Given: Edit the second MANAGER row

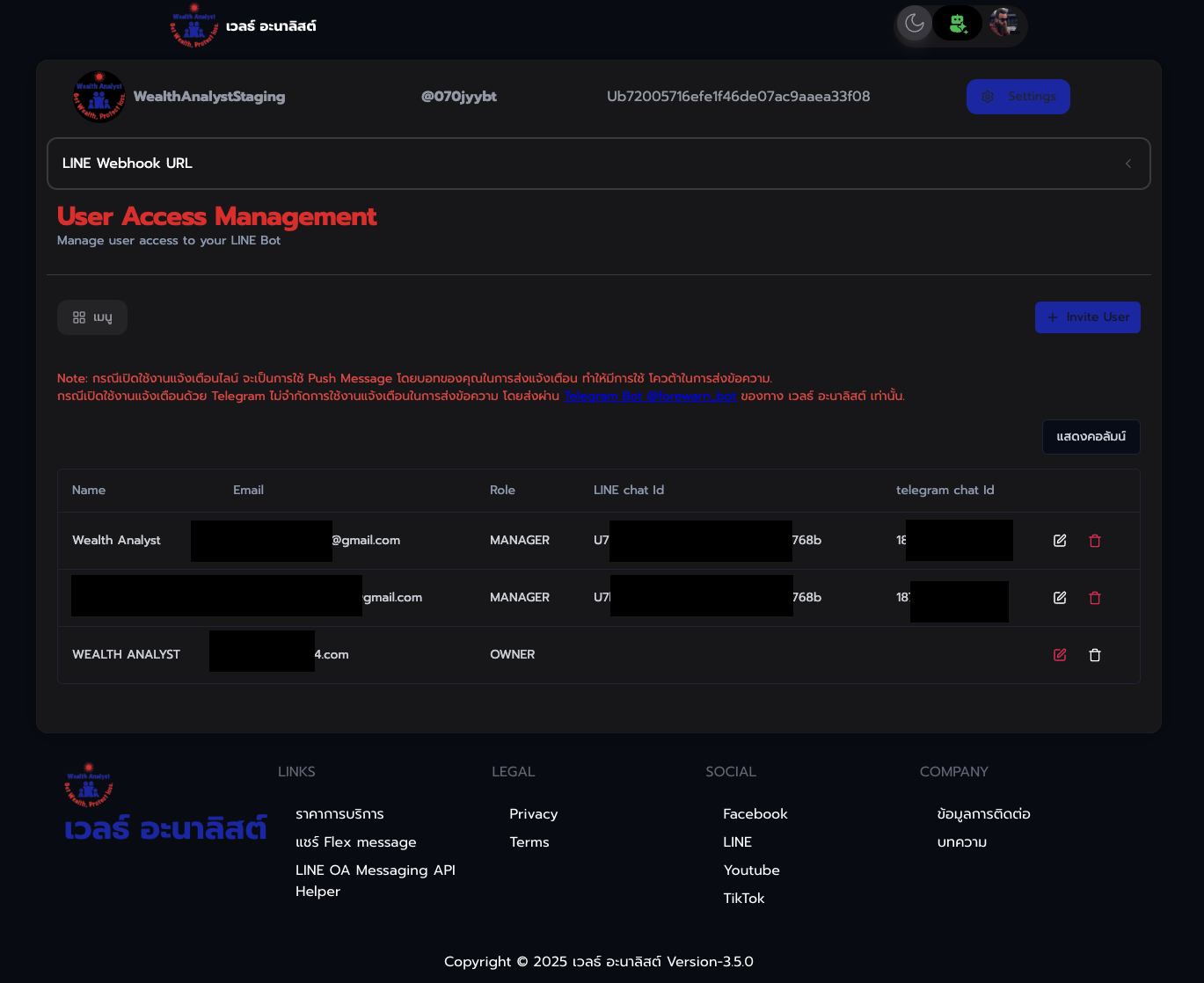Looking at the screenshot, I should pos(1060,598).
